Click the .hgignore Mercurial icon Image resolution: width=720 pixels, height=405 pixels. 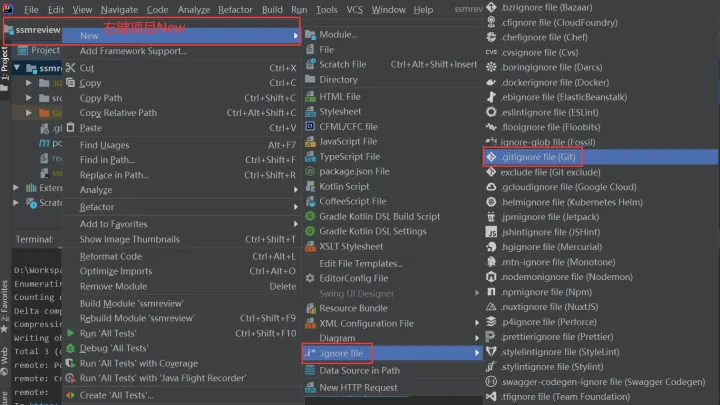(x=491, y=247)
